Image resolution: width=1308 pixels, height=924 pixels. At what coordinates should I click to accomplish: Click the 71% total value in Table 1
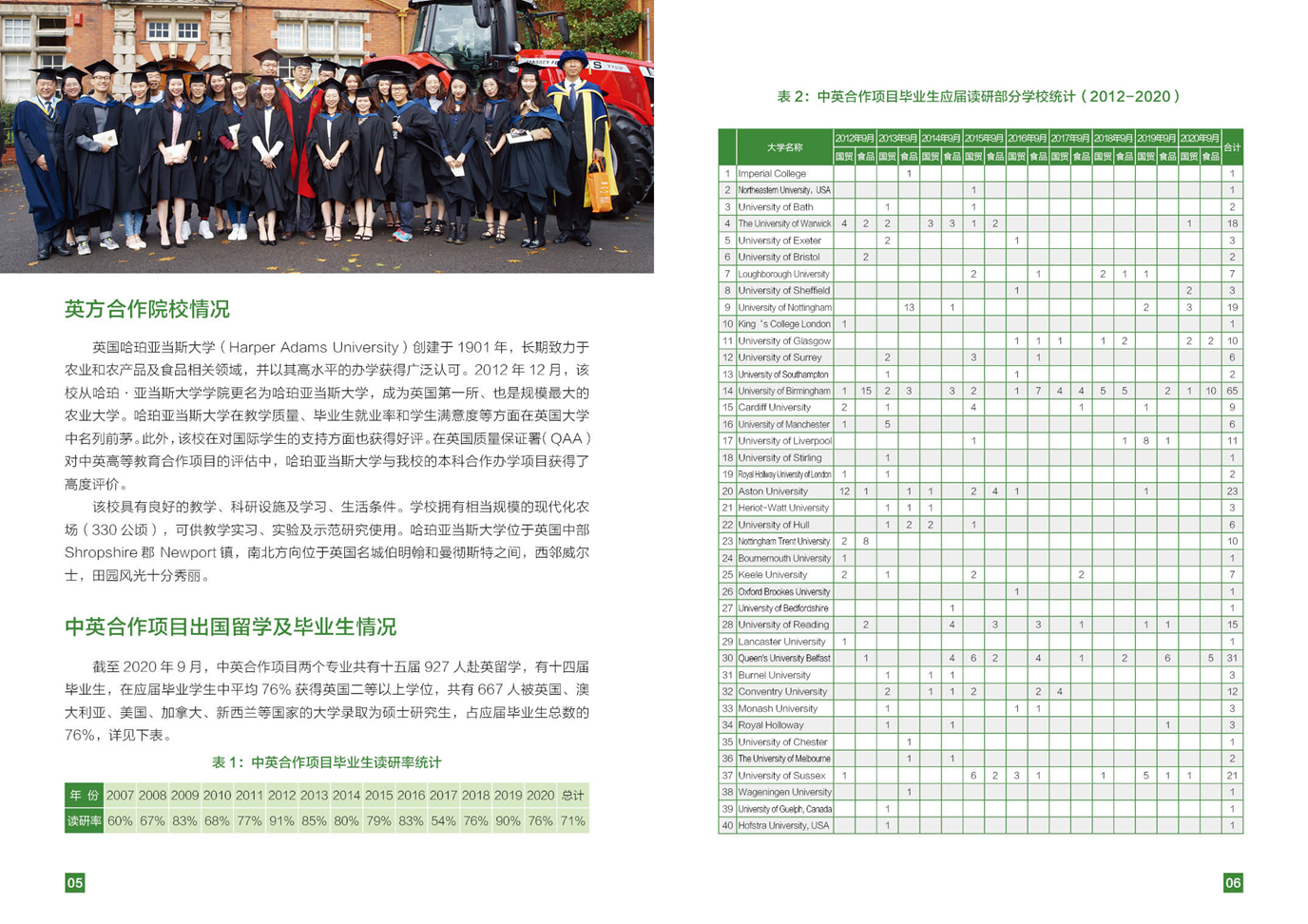click(572, 820)
